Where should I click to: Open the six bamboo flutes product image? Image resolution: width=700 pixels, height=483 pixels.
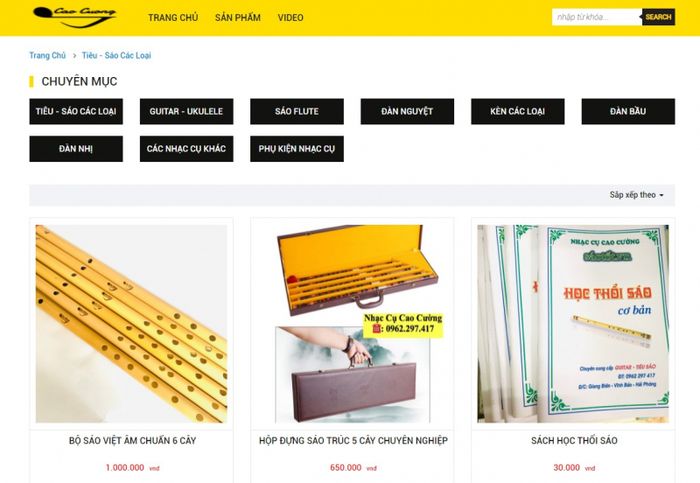(131, 324)
